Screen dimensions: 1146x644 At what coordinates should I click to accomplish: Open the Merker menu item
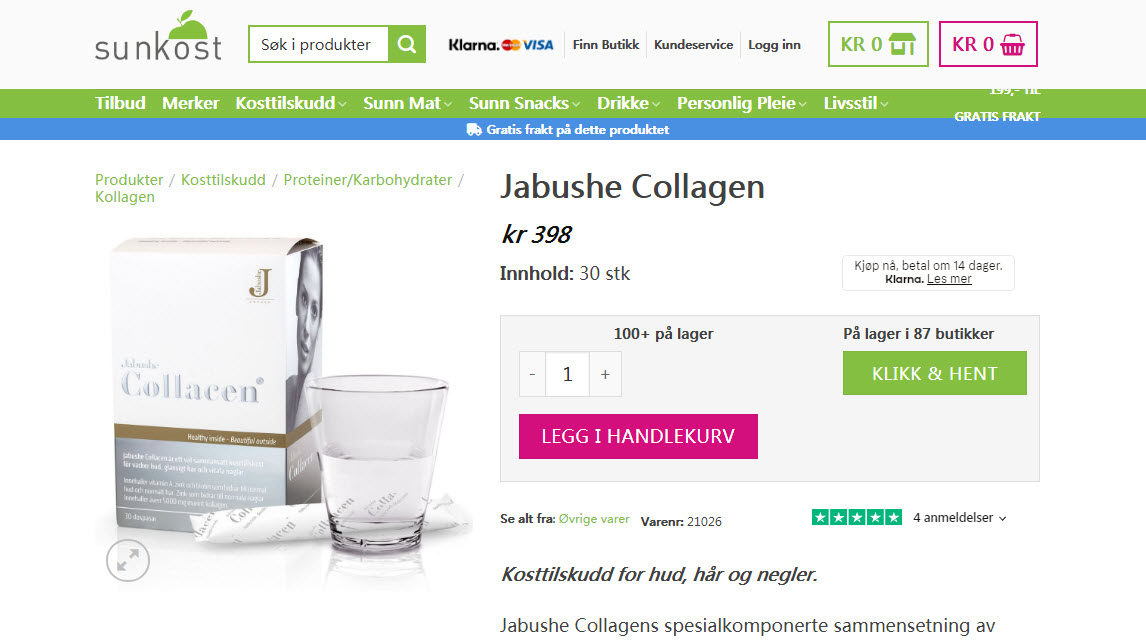click(191, 103)
